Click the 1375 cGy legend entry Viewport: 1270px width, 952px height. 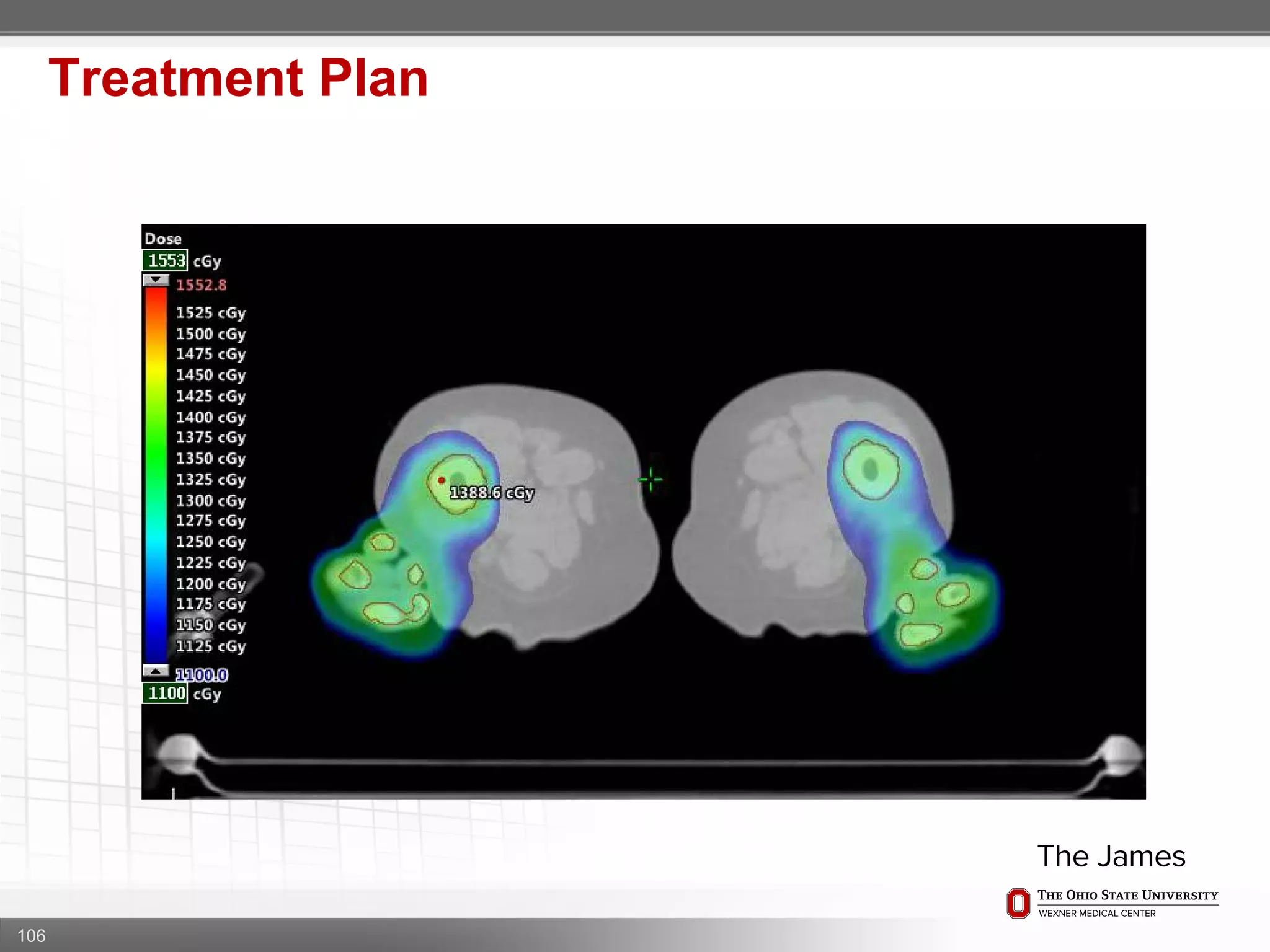coord(211,438)
